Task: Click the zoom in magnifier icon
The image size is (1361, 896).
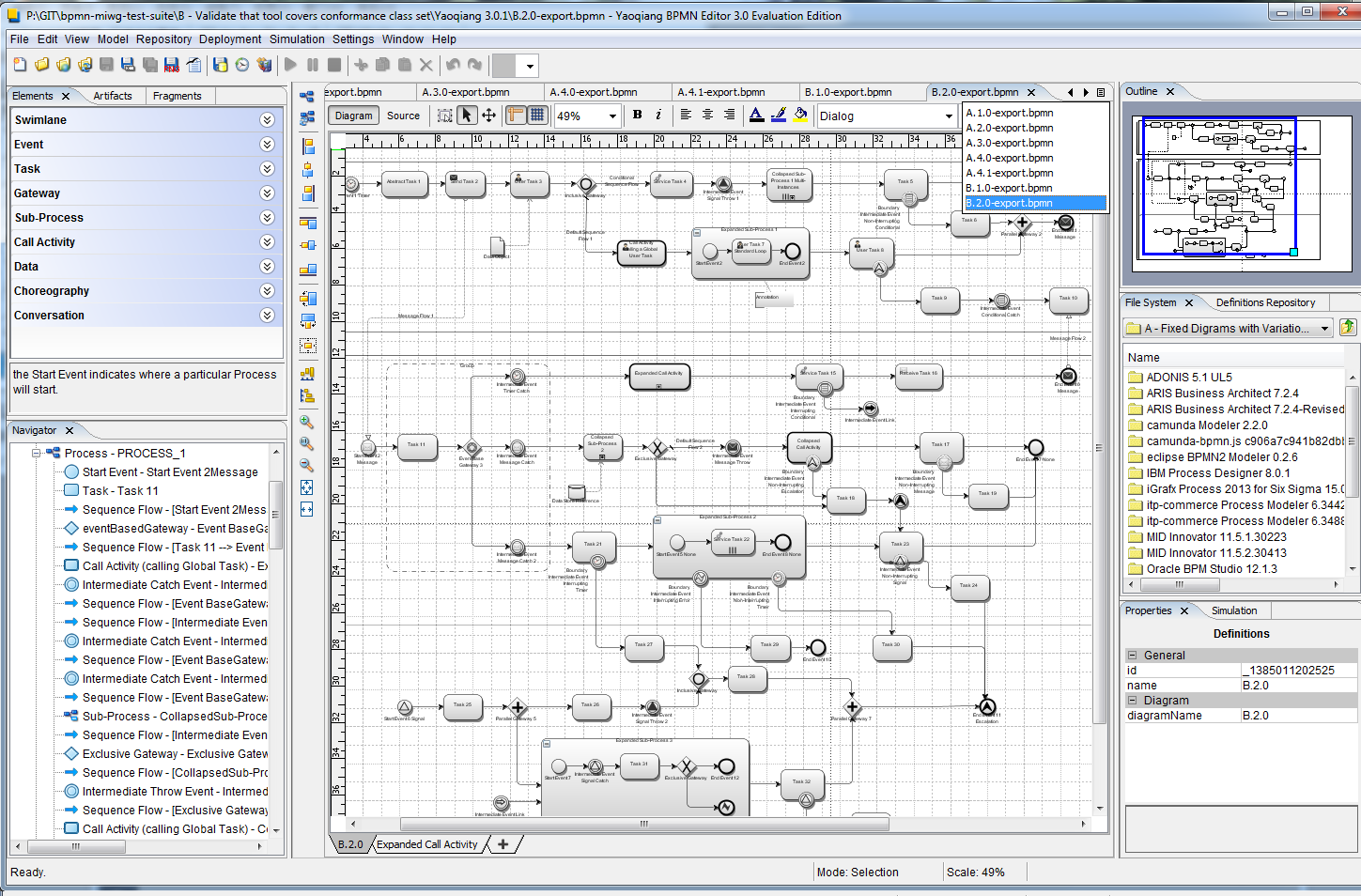Action: tap(307, 422)
